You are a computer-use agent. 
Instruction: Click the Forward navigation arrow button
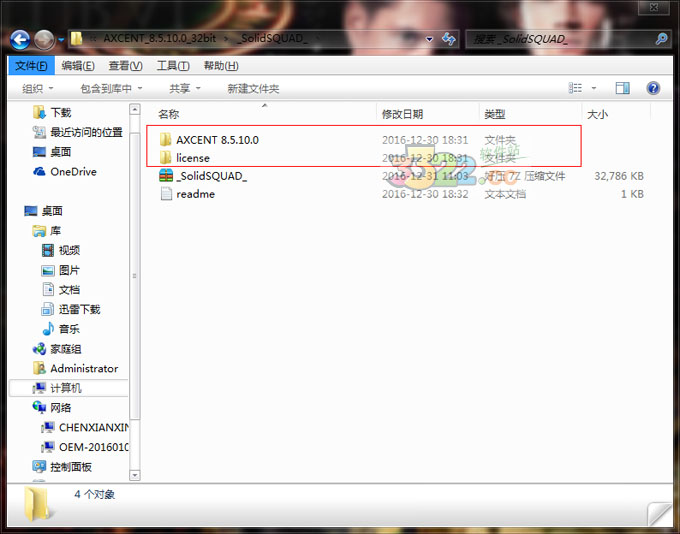44,40
